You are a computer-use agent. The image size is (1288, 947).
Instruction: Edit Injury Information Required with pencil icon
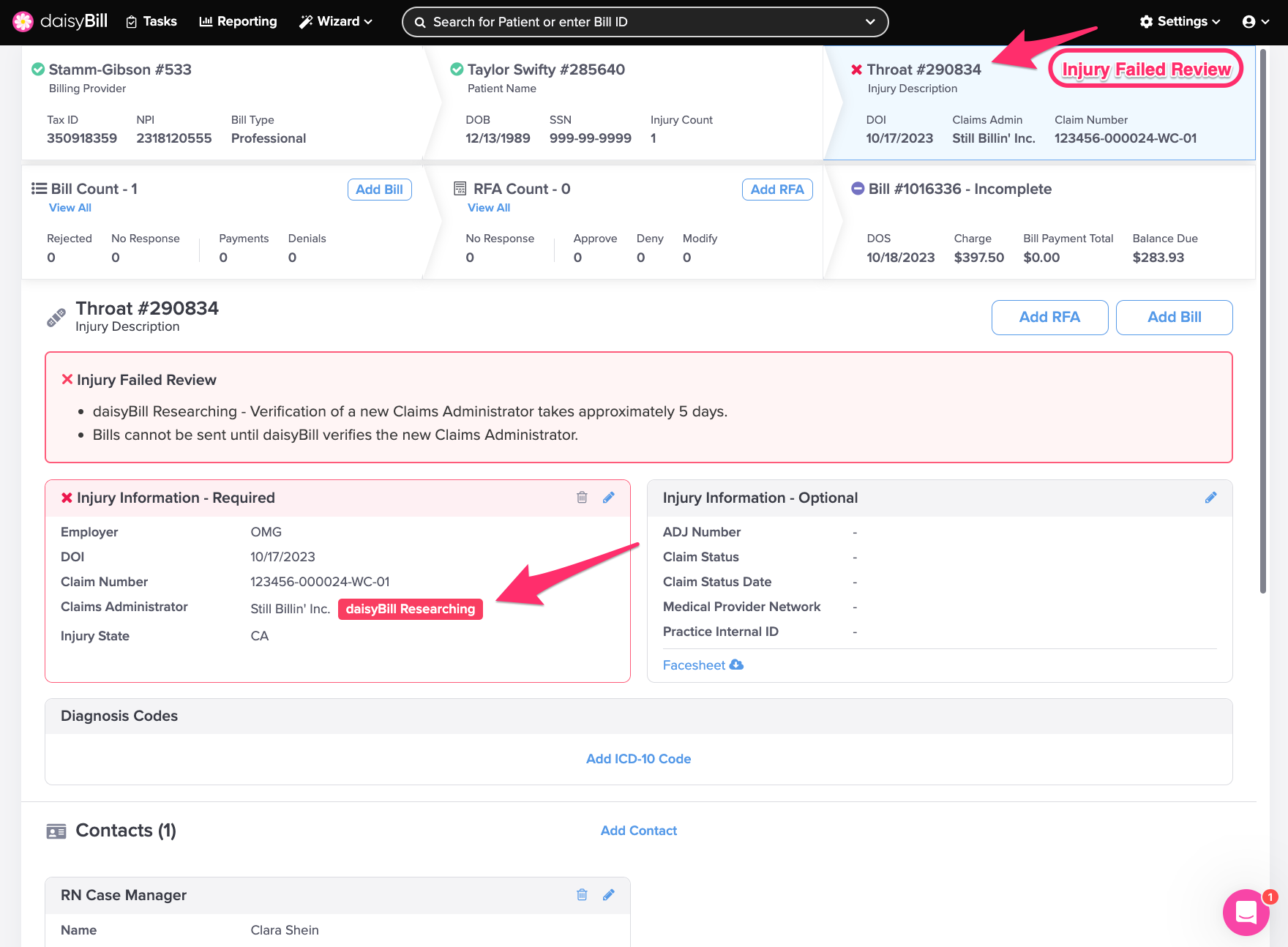point(608,498)
